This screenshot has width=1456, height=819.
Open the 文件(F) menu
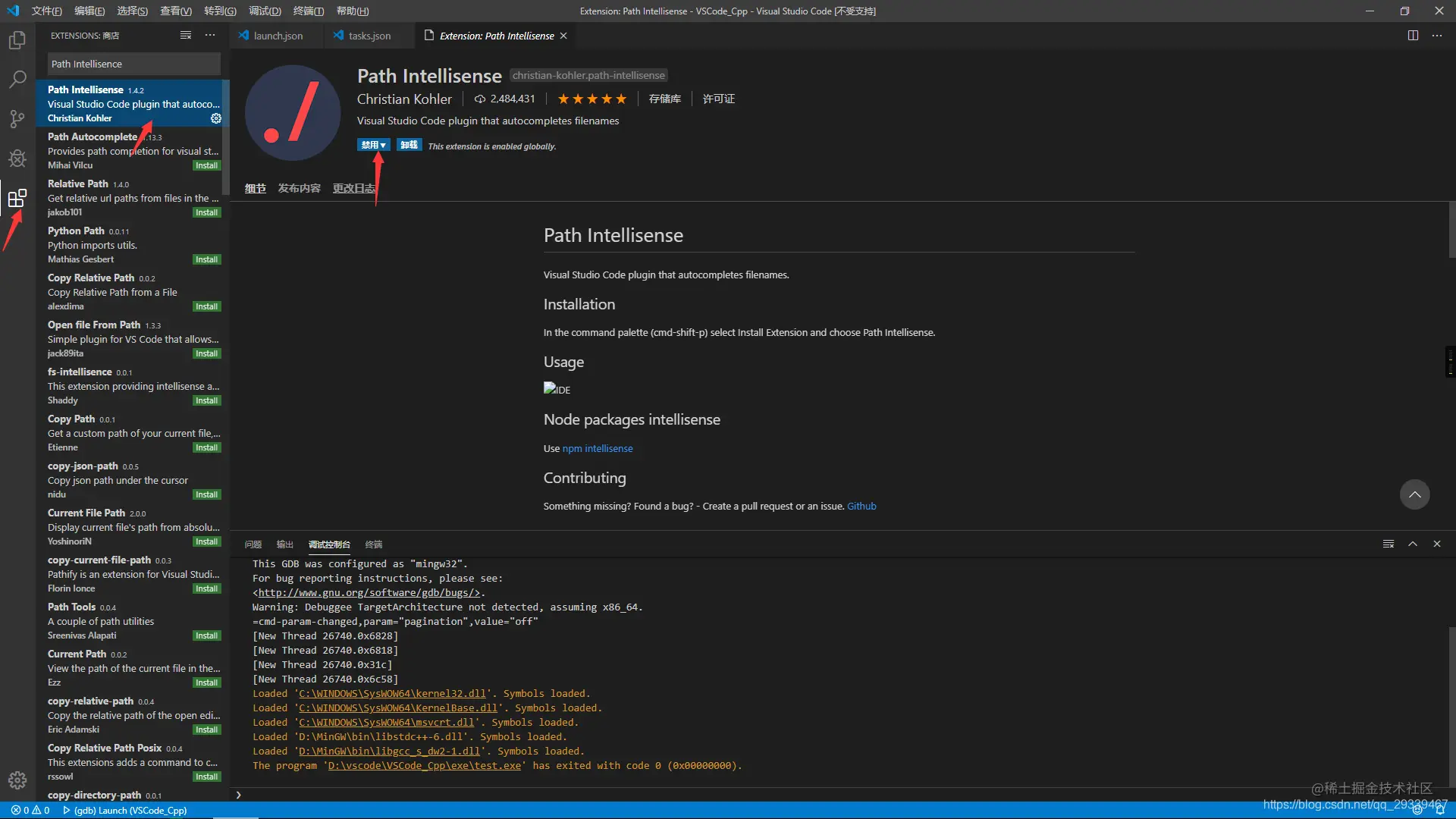click(x=47, y=11)
